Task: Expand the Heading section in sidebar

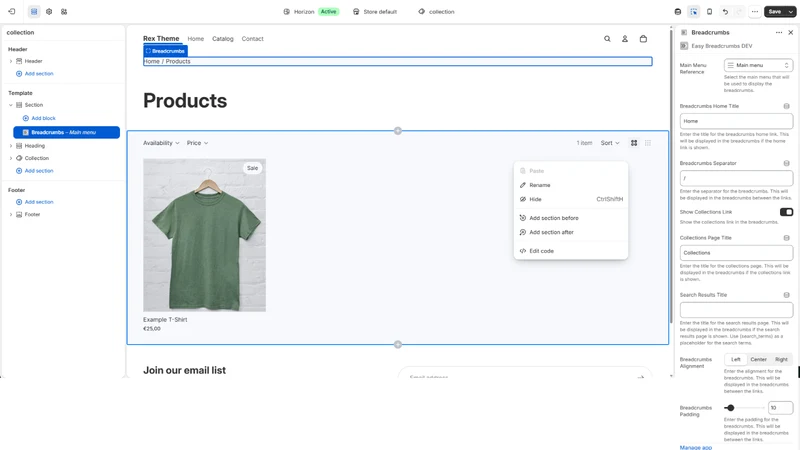Action: 11,146
